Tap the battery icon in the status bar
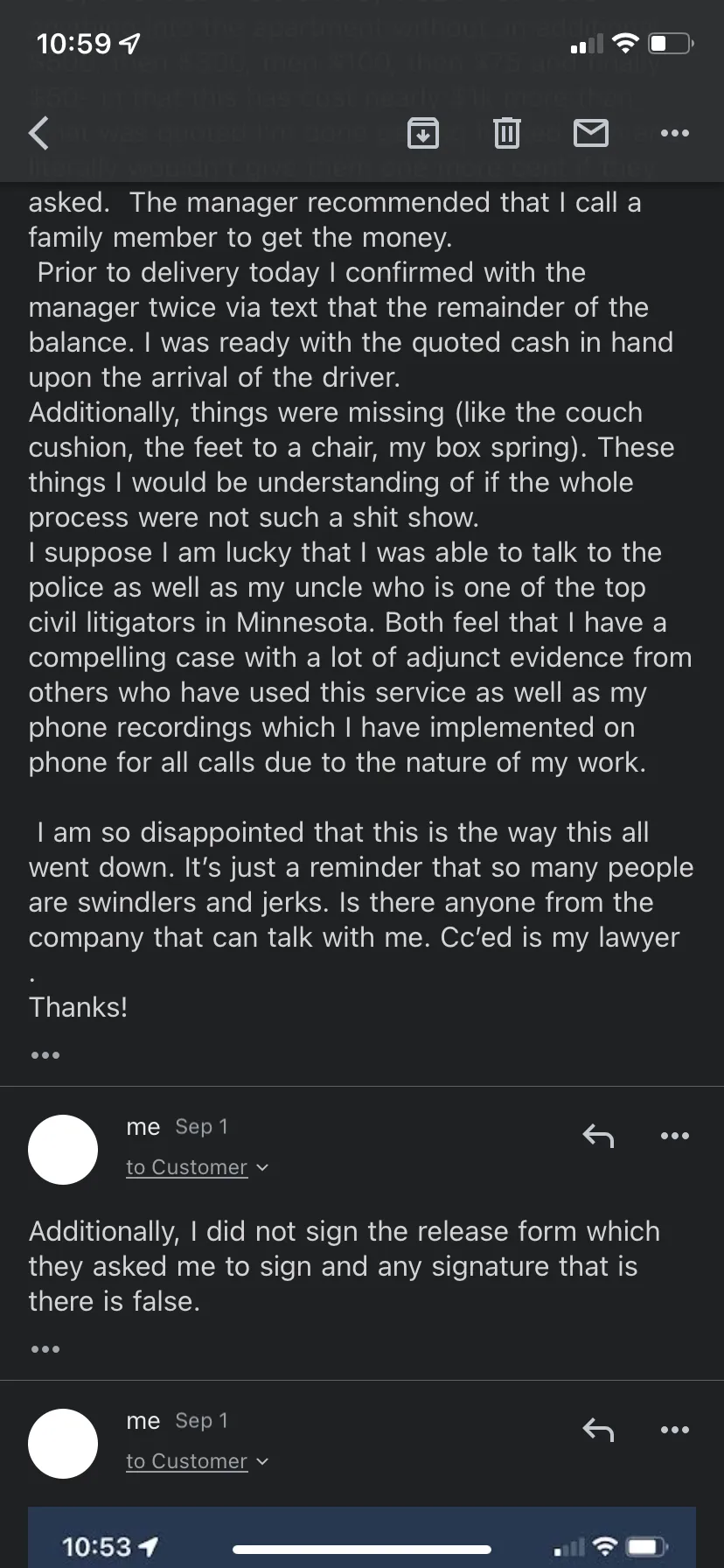724x1568 pixels. [672, 43]
